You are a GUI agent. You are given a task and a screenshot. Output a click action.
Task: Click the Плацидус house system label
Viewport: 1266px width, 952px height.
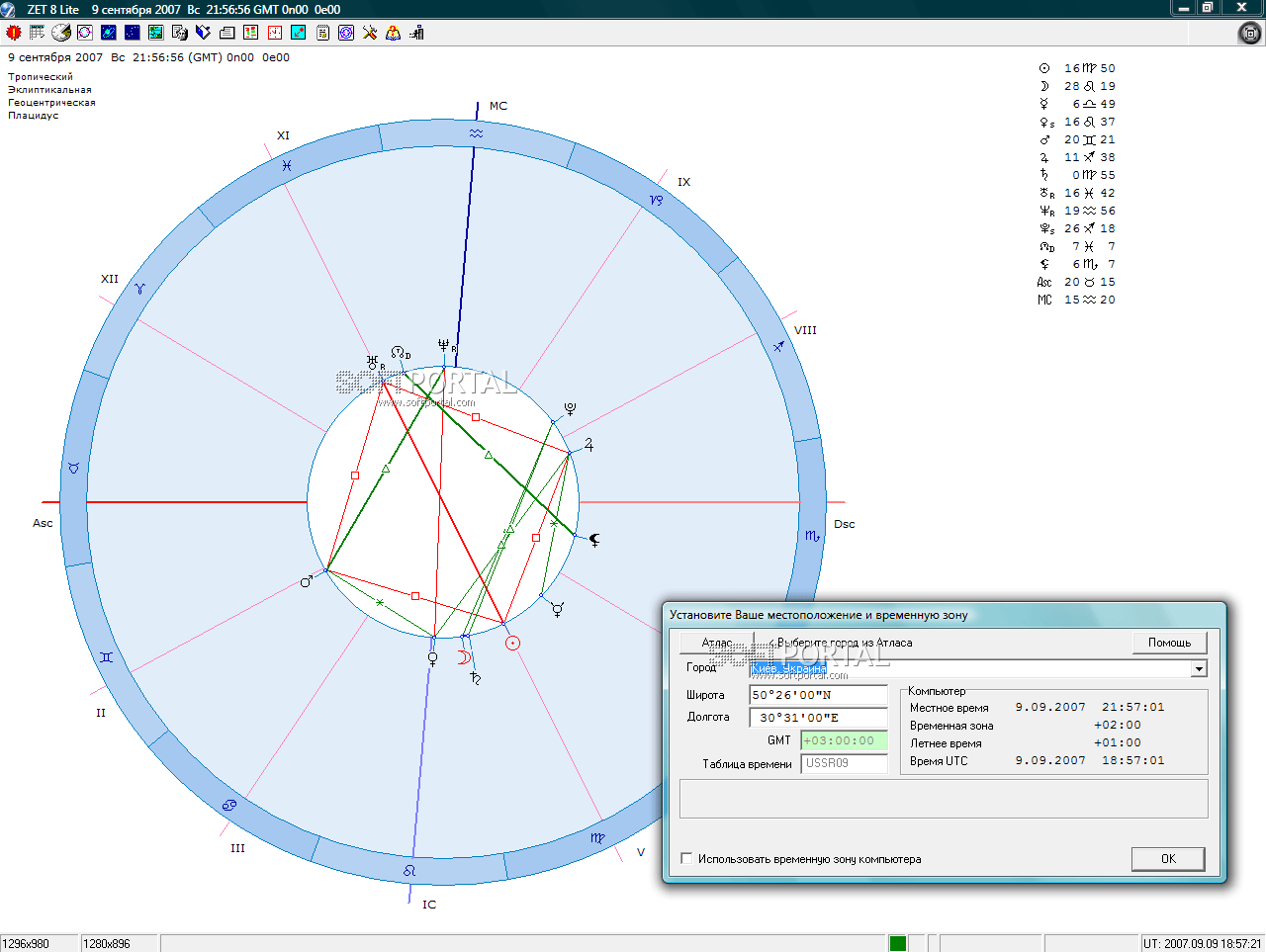pyautogui.click(x=34, y=116)
